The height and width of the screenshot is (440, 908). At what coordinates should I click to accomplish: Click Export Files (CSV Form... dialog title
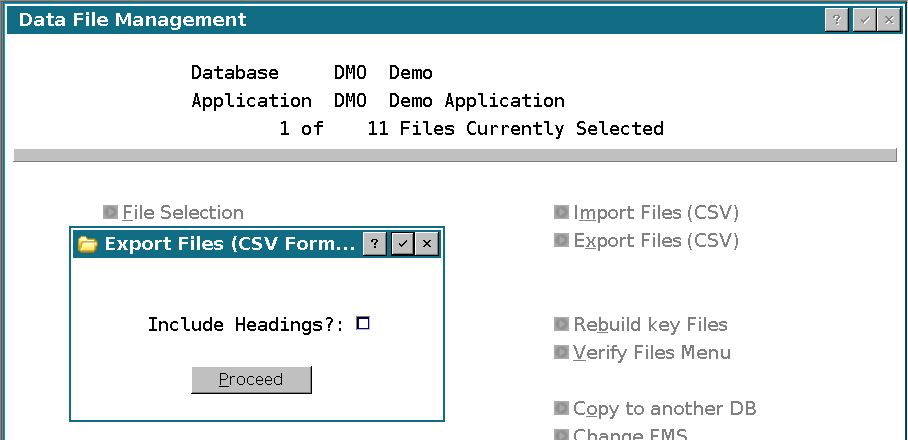[x=230, y=244]
